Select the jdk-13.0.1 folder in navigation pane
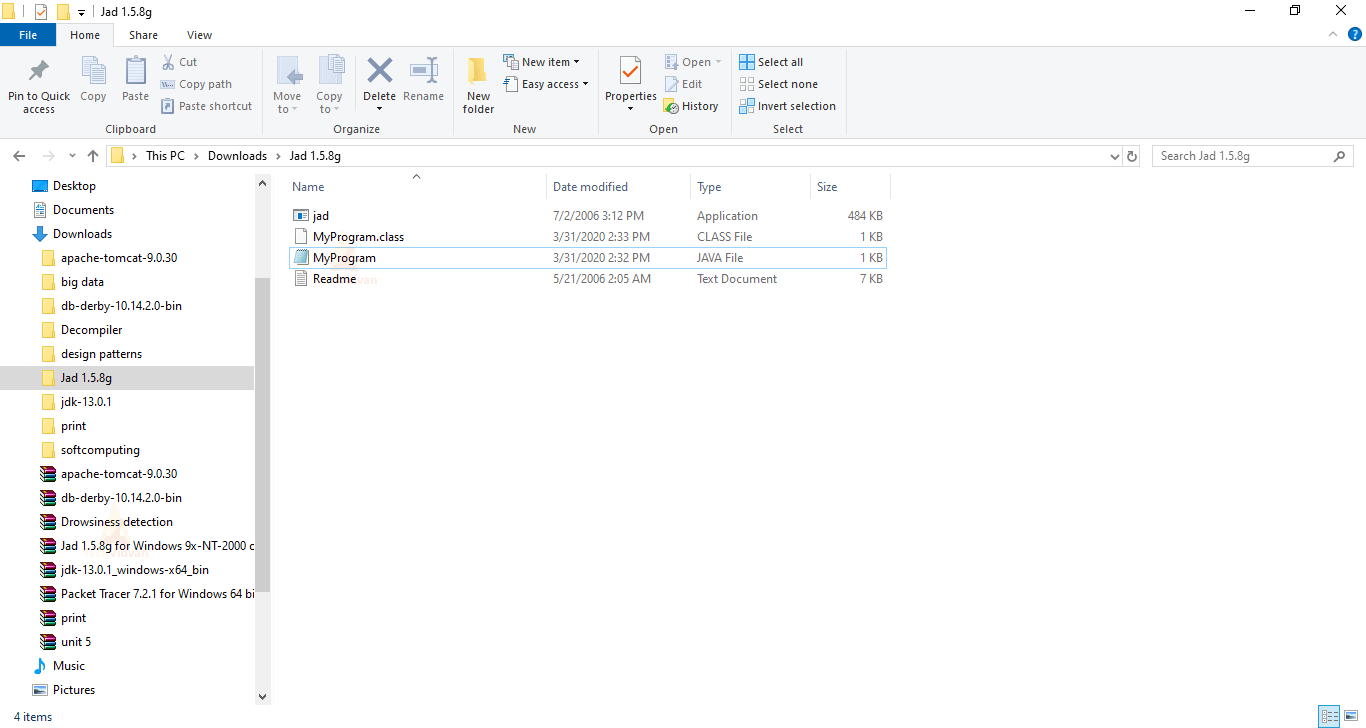Viewport: 1366px width, 728px height. [86, 402]
